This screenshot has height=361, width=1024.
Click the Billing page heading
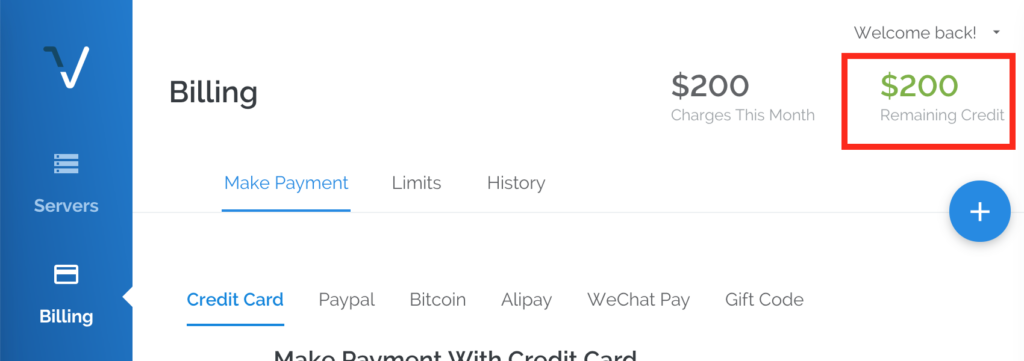[213, 93]
